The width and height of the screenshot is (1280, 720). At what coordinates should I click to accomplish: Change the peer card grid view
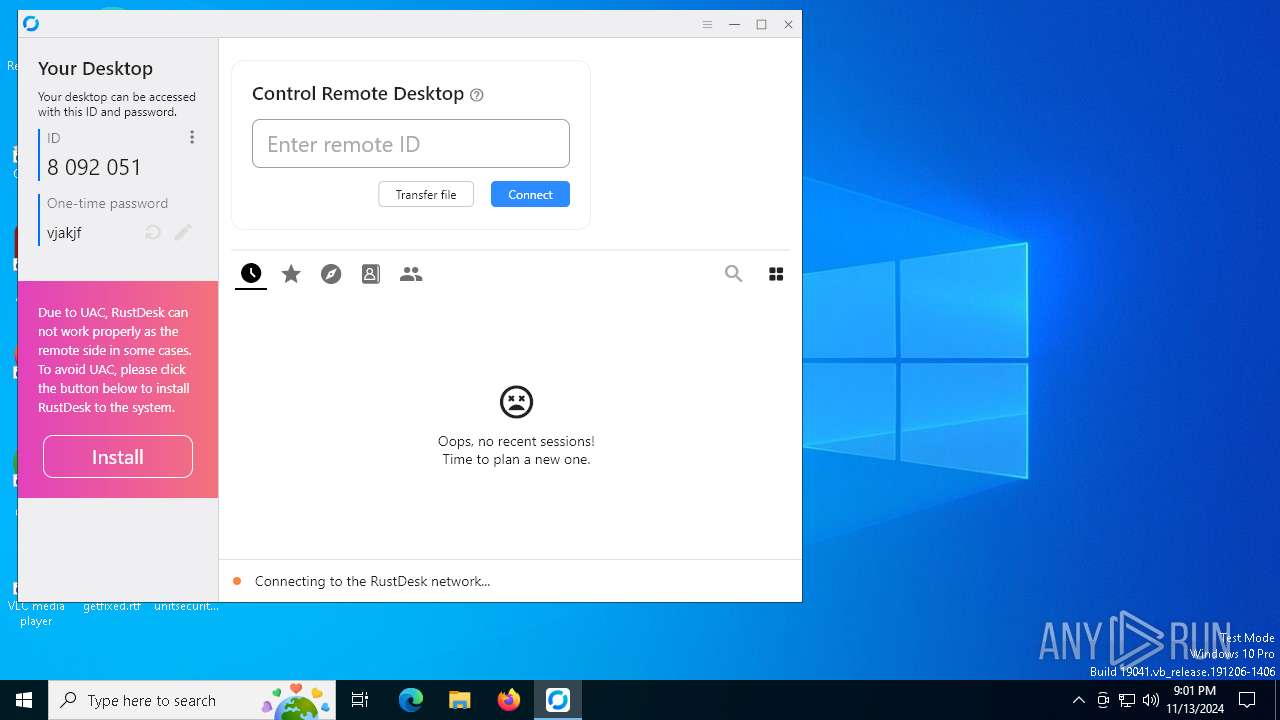pyautogui.click(x=776, y=273)
